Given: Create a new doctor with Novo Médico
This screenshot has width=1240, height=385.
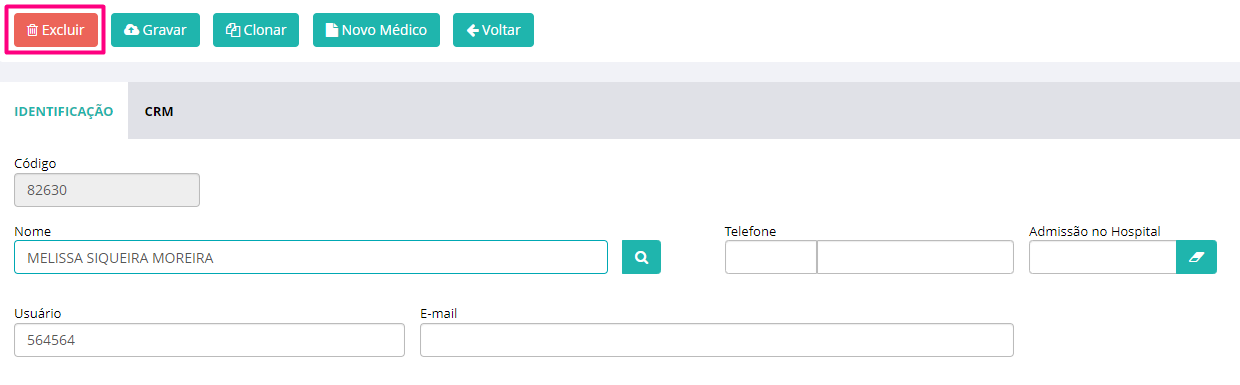Looking at the screenshot, I should (x=376, y=30).
